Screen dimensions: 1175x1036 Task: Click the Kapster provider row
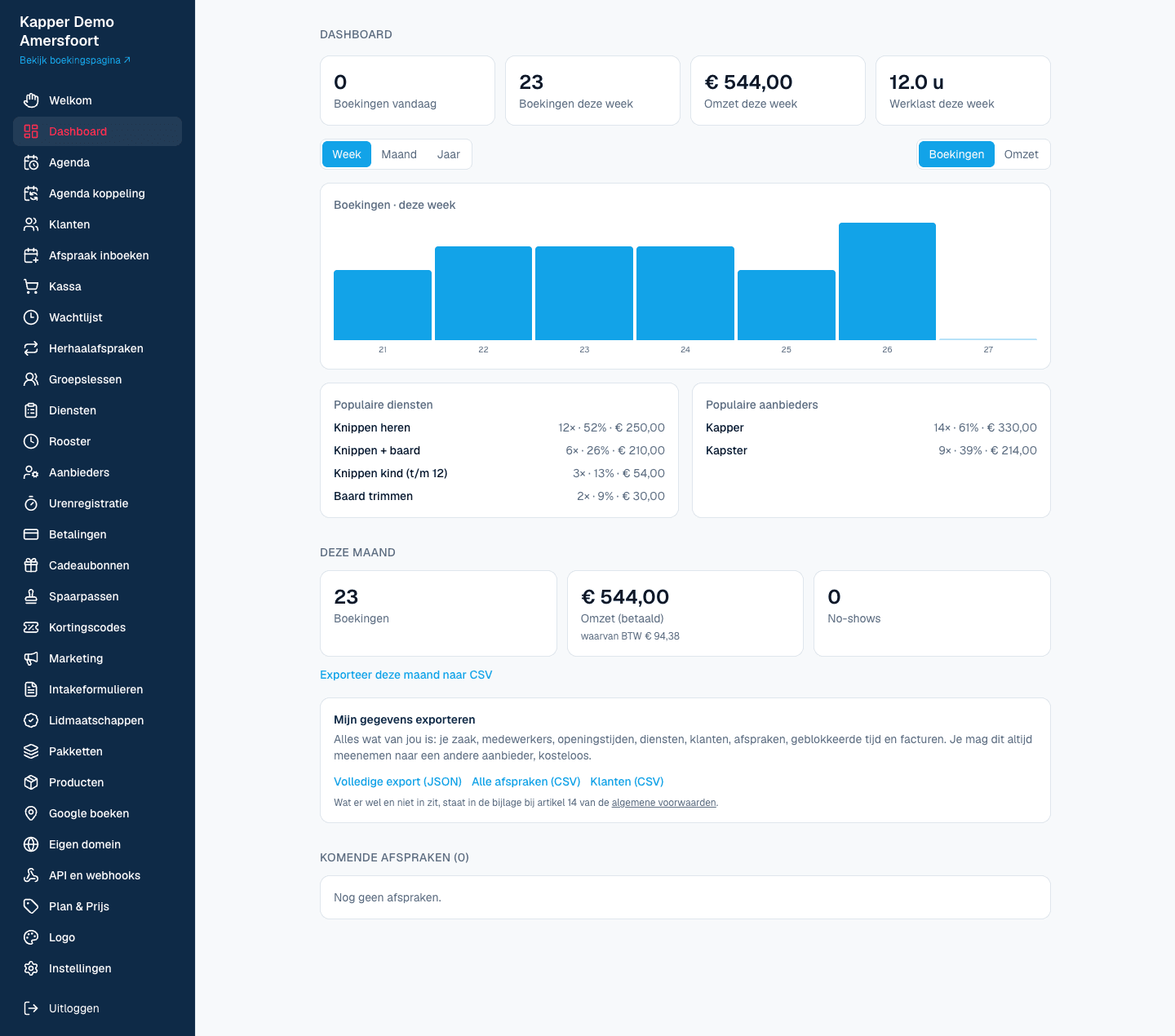[x=871, y=450]
